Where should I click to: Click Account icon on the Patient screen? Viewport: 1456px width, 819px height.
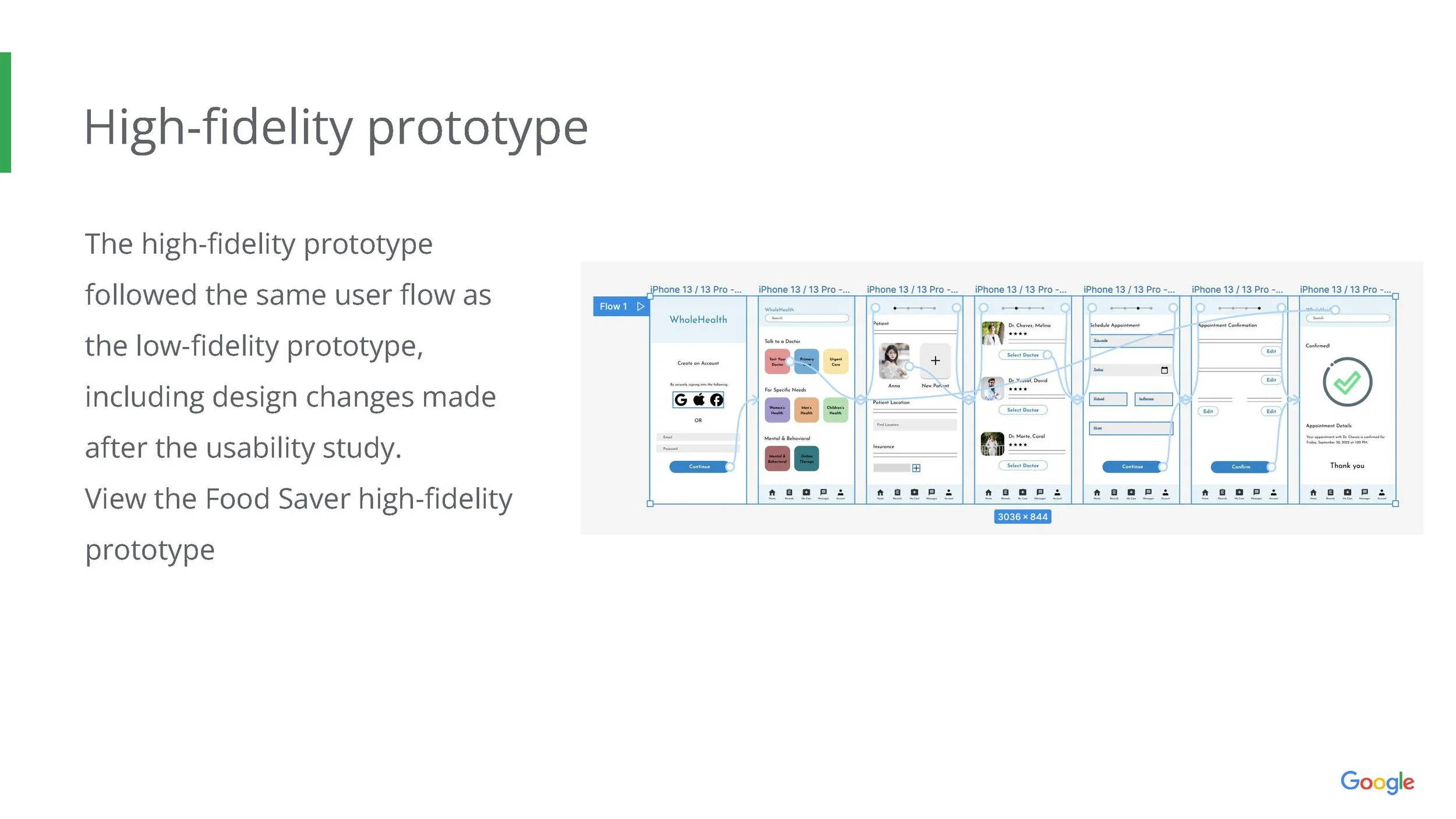pos(949,493)
